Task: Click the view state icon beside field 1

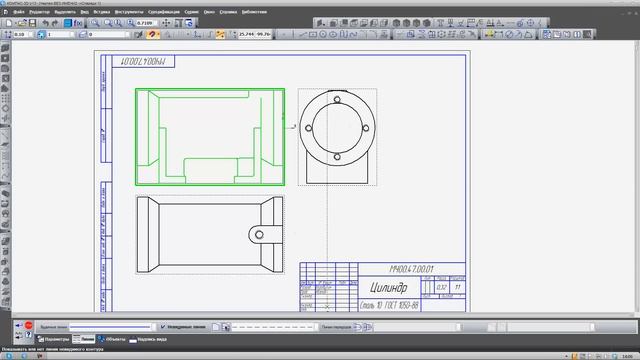Action: point(41,35)
